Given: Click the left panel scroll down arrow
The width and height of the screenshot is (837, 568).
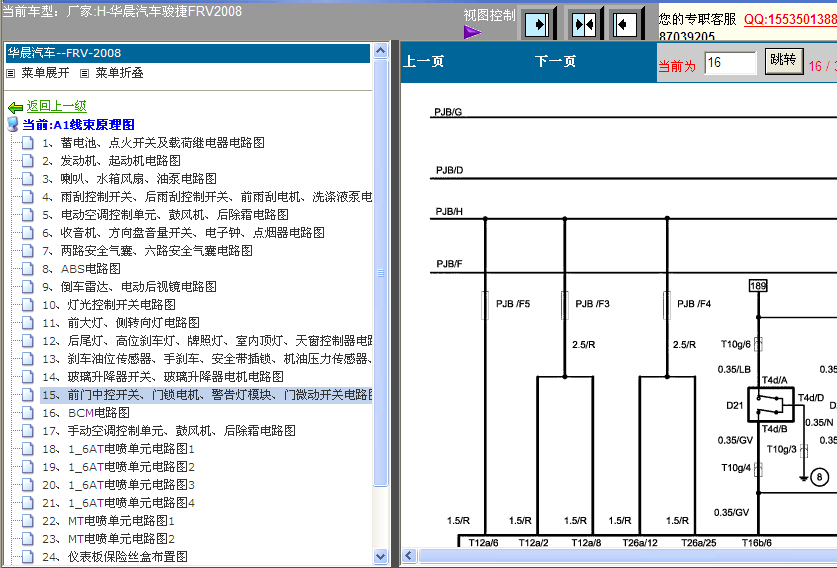Looking at the screenshot, I should click(x=381, y=556).
